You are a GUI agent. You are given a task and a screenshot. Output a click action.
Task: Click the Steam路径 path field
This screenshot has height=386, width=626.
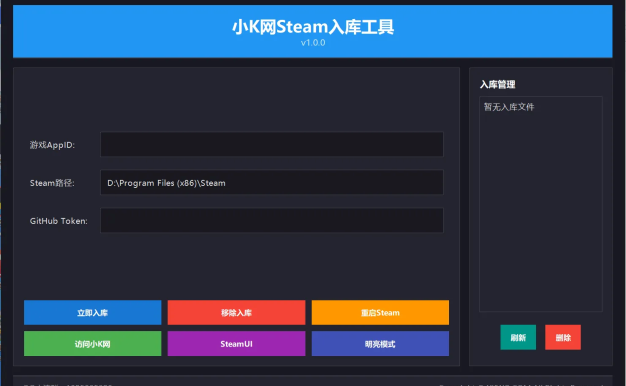click(272, 182)
